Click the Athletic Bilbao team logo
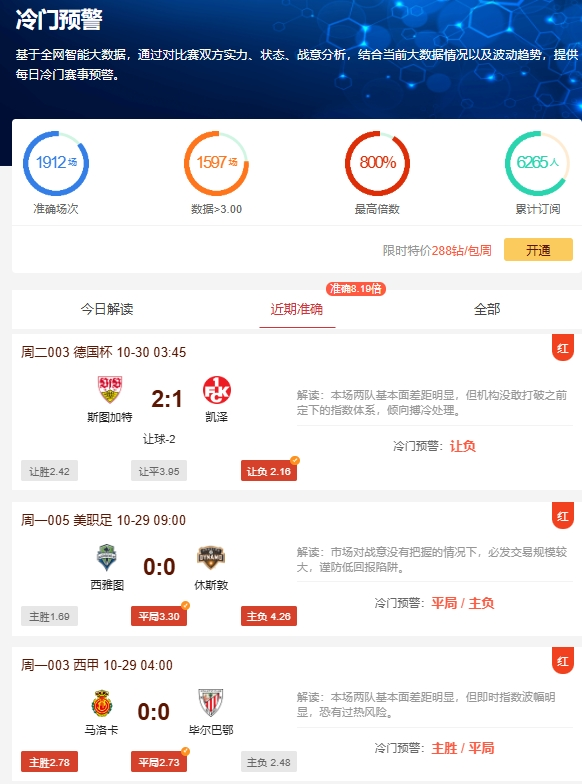Image resolution: width=582 pixels, height=784 pixels. [210, 704]
